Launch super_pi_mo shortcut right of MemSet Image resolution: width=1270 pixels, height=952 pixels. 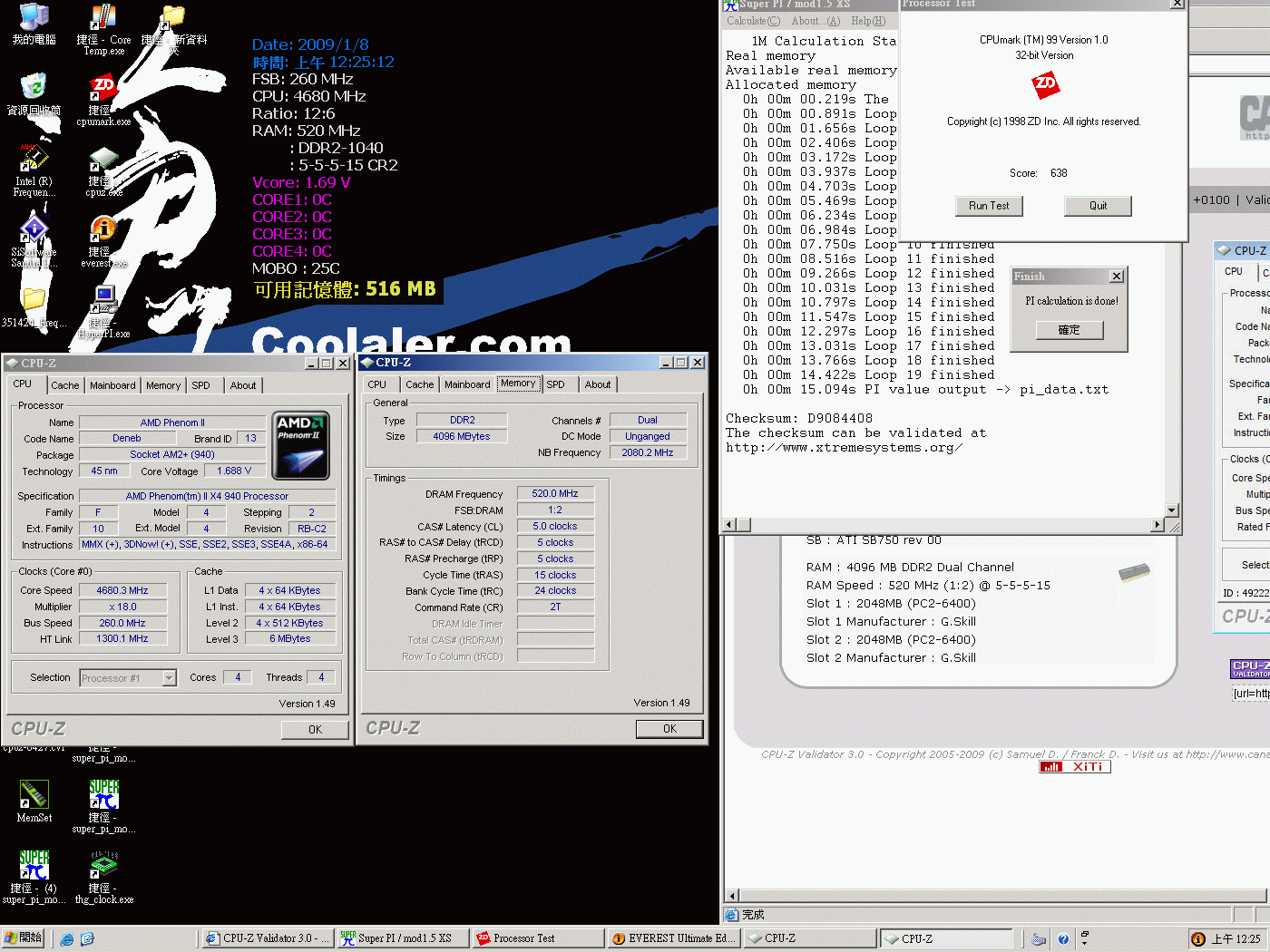point(103,807)
